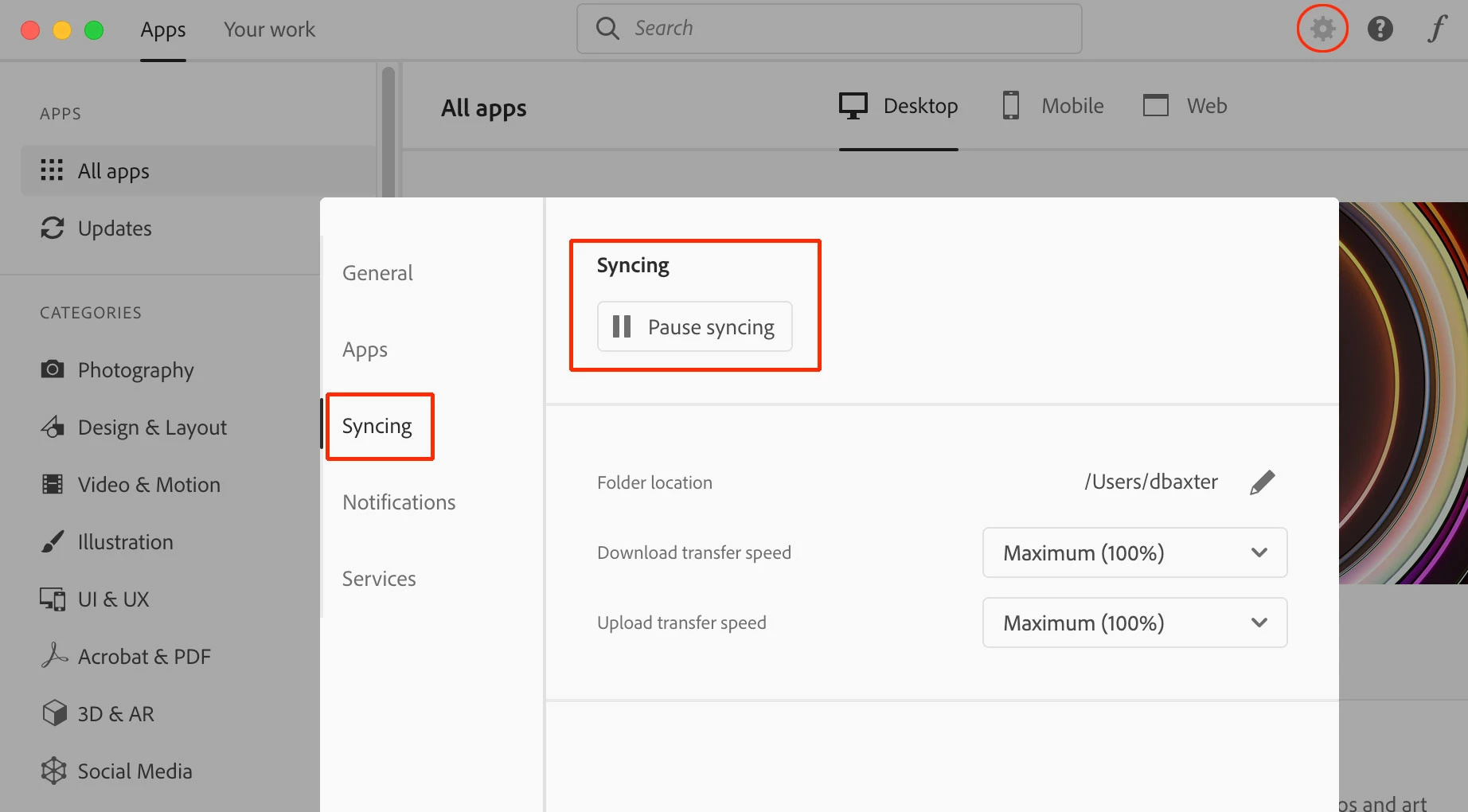The image size is (1468, 812).
Task: Expand the Upload transfer speed dropdown
Action: [1134, 623]
